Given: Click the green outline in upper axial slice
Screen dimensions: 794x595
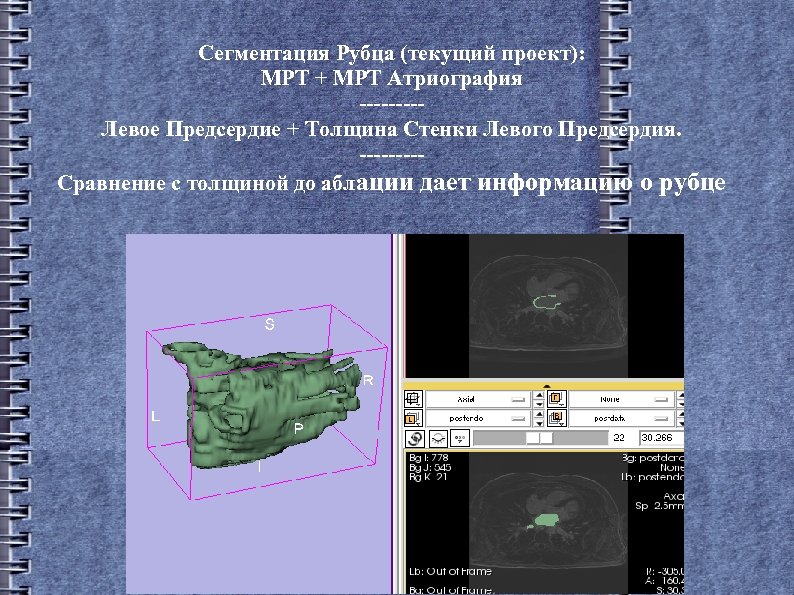Looking at the screenshot, I should [547, 302].
